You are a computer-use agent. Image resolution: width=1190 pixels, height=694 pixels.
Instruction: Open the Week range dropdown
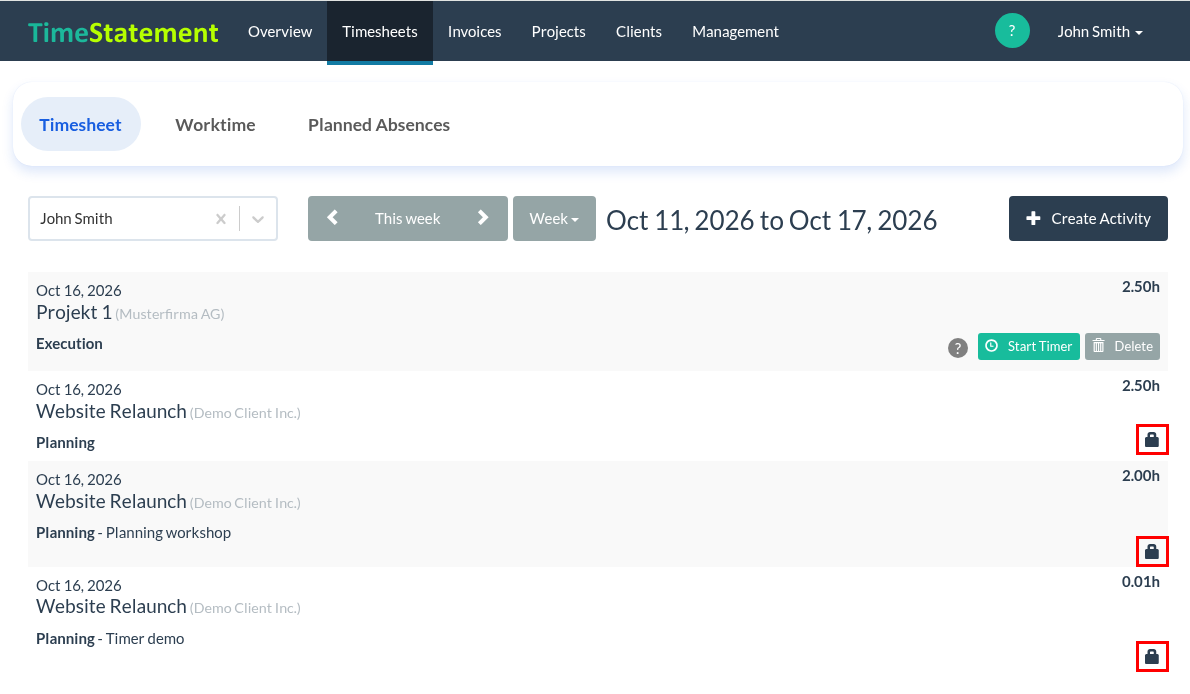point(554,219)
